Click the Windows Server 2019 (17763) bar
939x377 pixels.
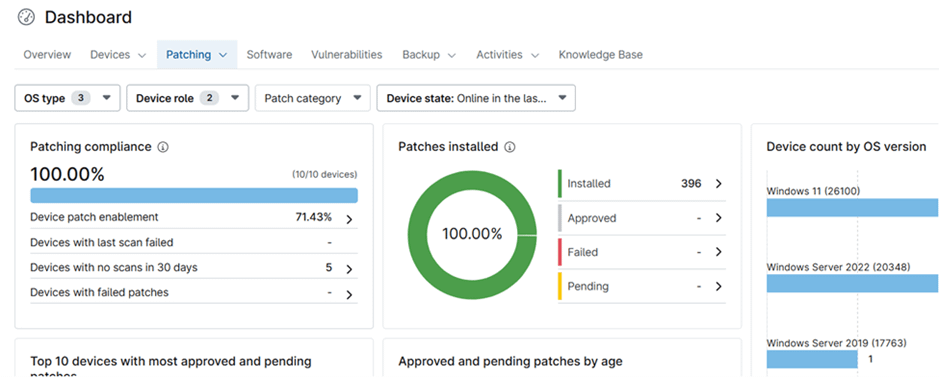click(x=812, y=359)
